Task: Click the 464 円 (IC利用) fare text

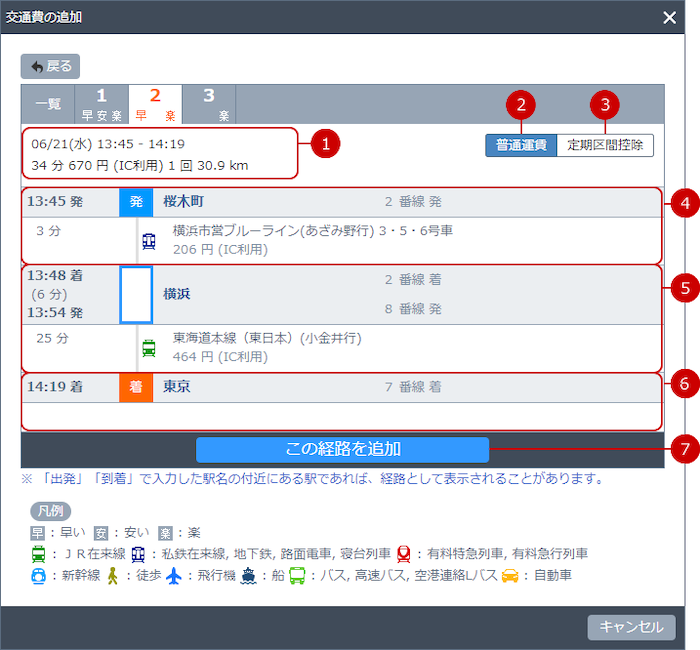Action: (x=221, y=357)
